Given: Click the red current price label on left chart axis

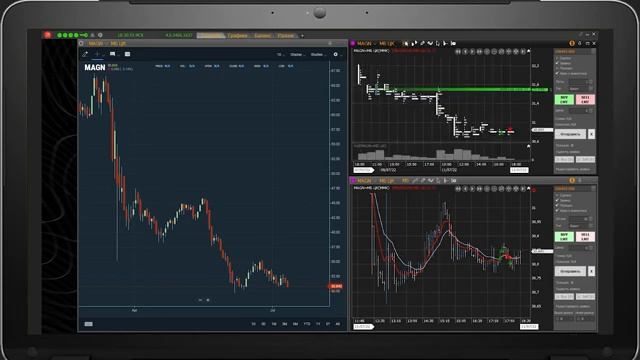Looking at the screenshot, I should tap(336, 286).
